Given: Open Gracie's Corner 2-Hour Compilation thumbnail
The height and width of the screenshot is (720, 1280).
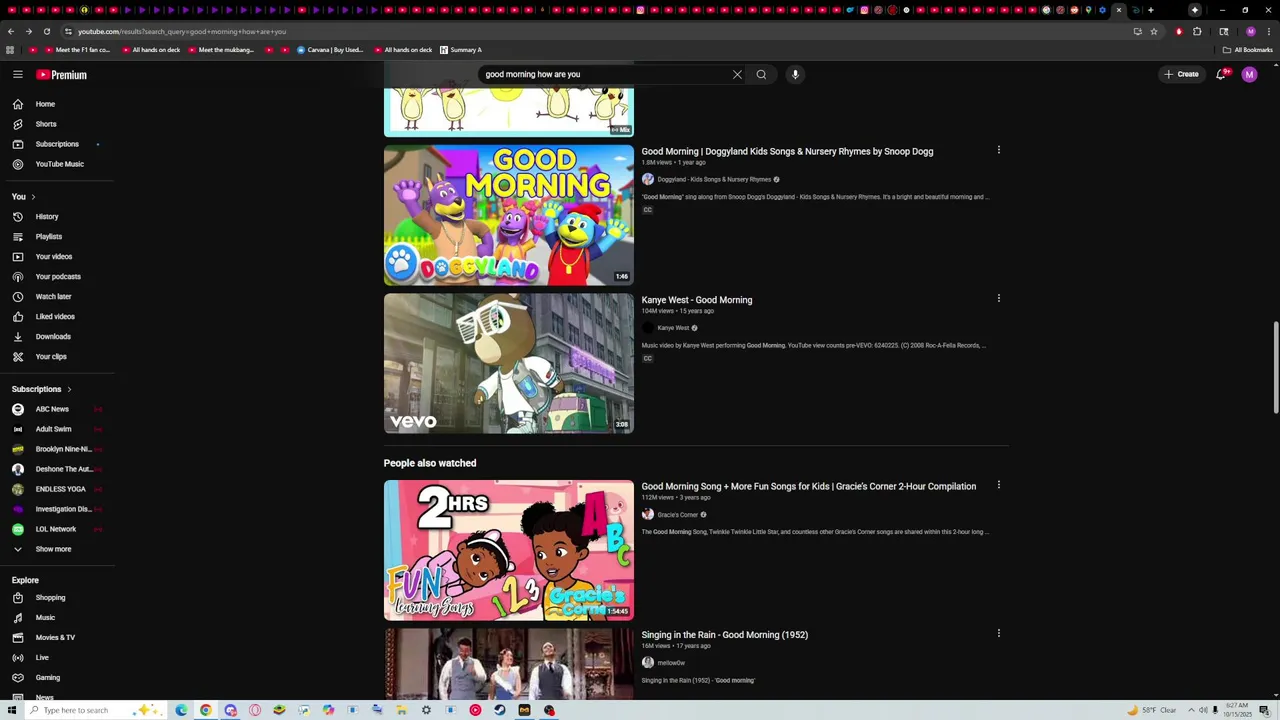Looking at the screenshot, I should click(x=509, y=550).
